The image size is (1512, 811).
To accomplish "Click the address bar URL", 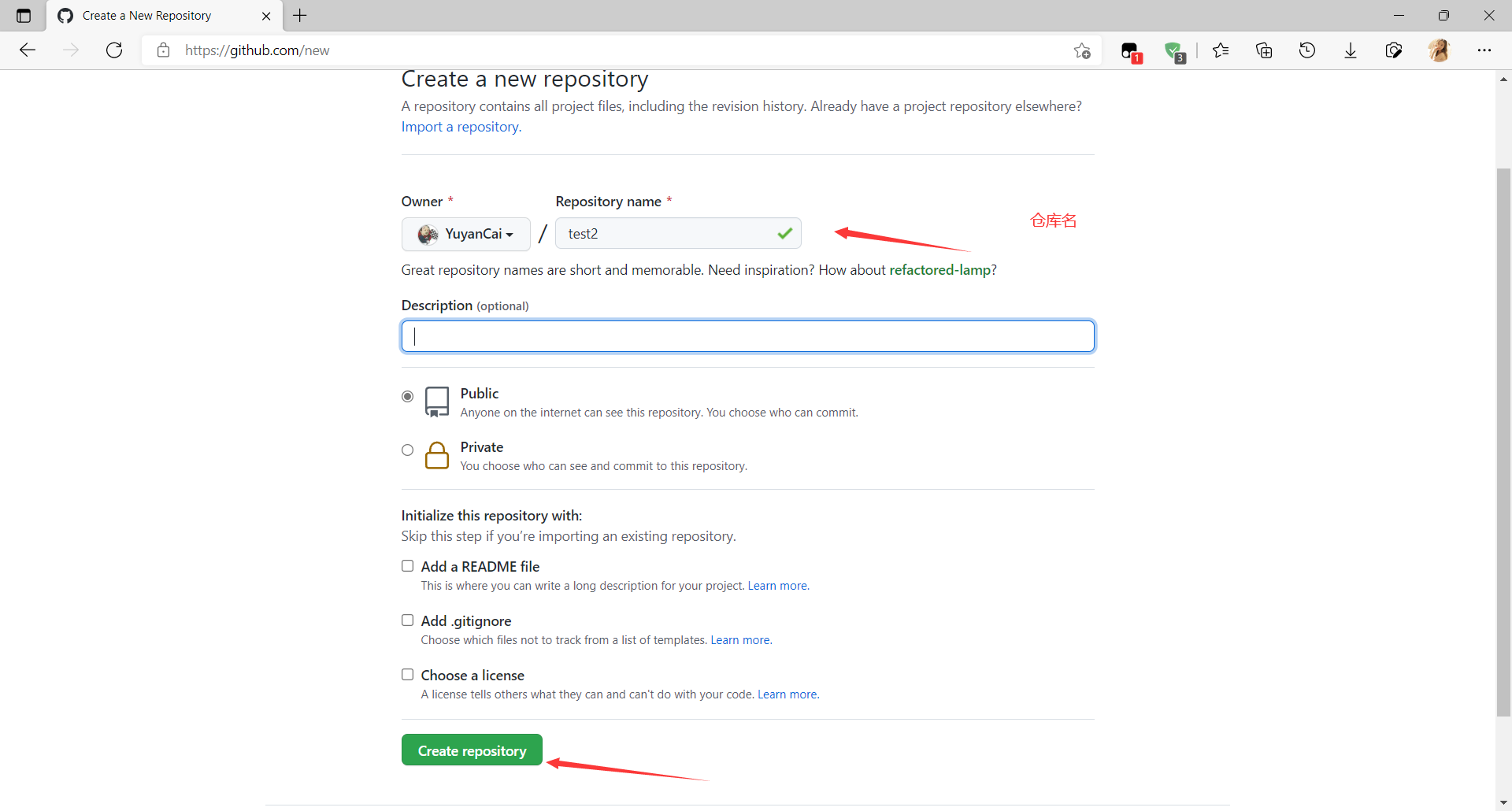I will (258, 50).
